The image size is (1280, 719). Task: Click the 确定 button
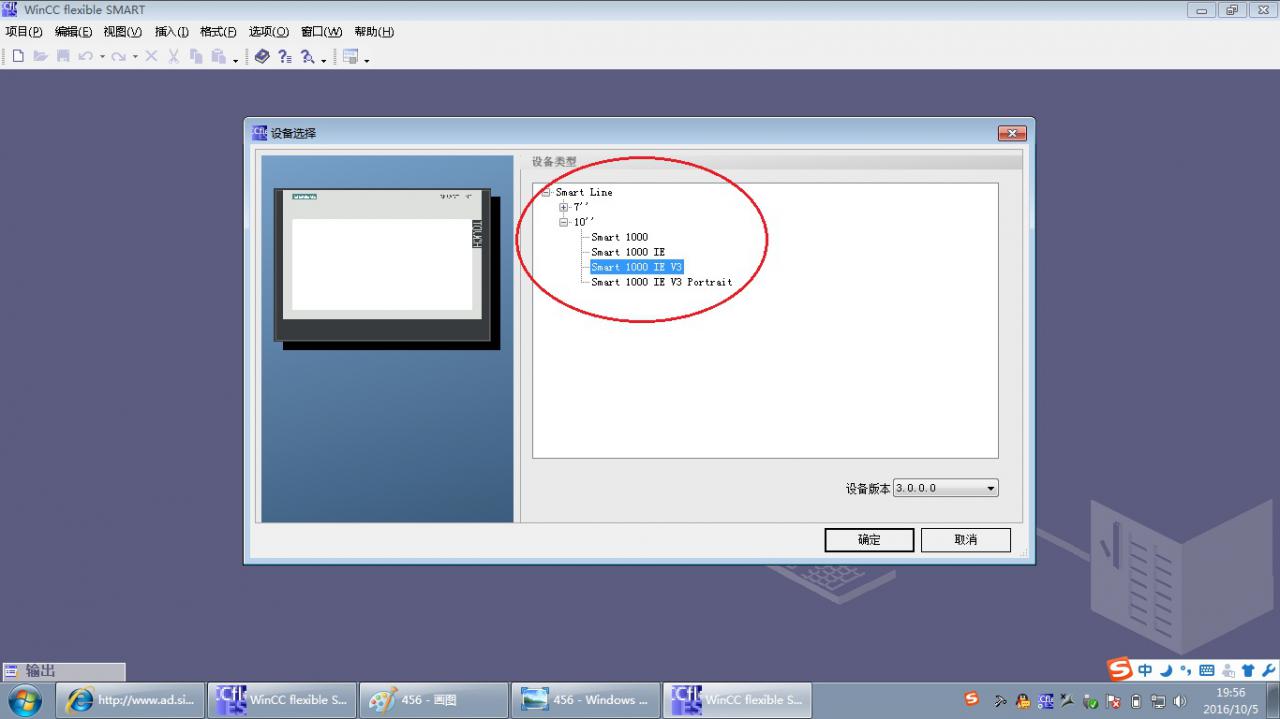pos(869,540)
